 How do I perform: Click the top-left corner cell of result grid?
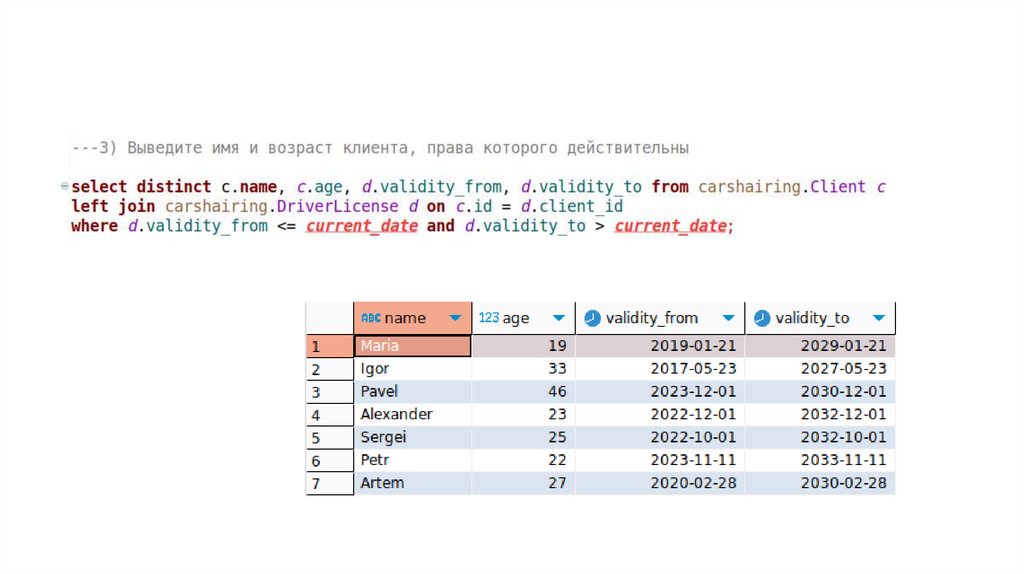coord(329,318)
